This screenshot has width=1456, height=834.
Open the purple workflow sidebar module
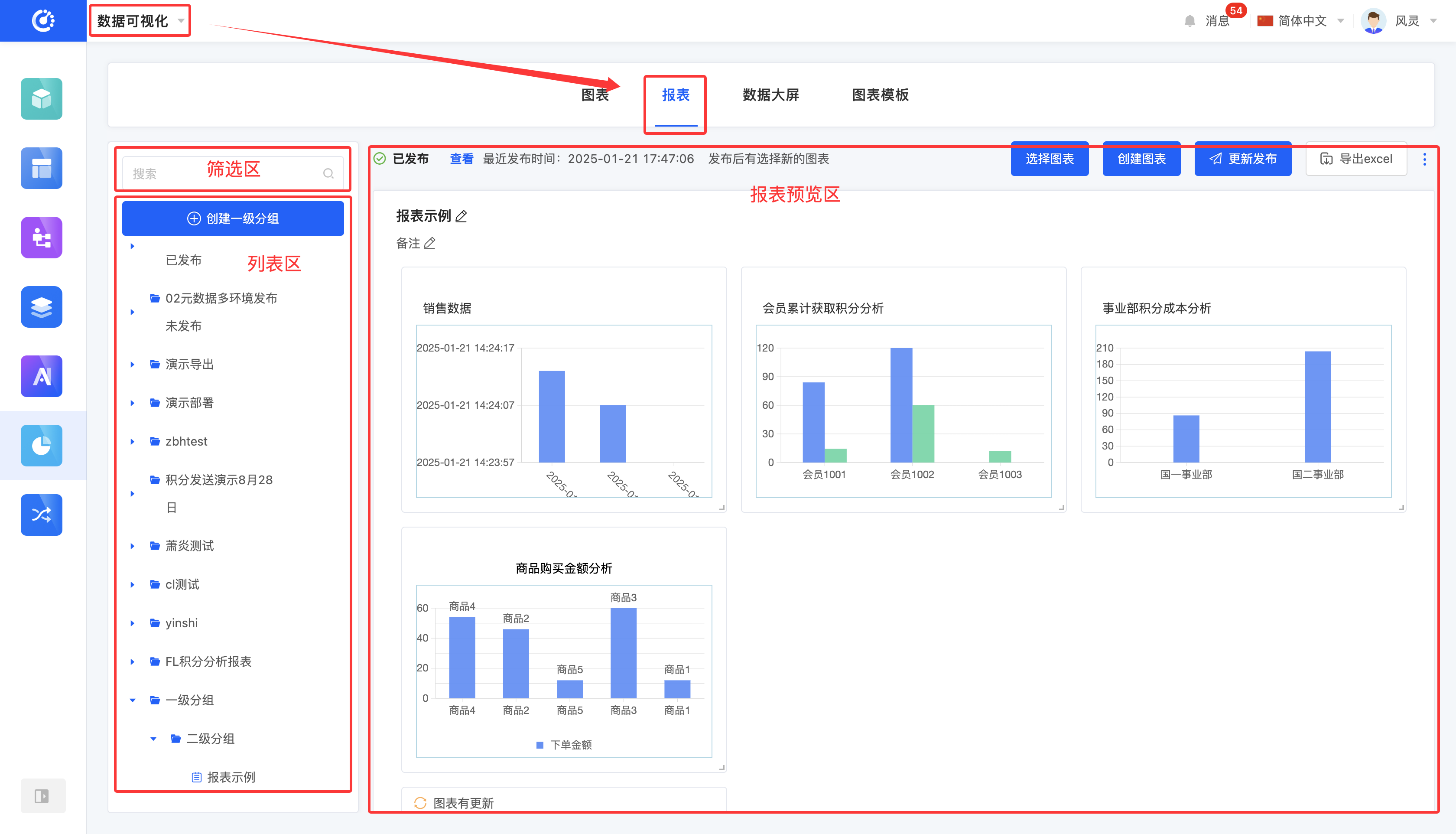click(41, 237)
